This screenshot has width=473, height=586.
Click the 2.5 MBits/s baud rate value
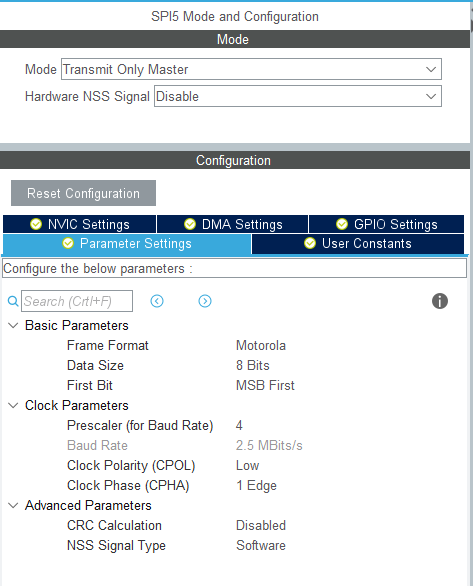tap(269, 446)
